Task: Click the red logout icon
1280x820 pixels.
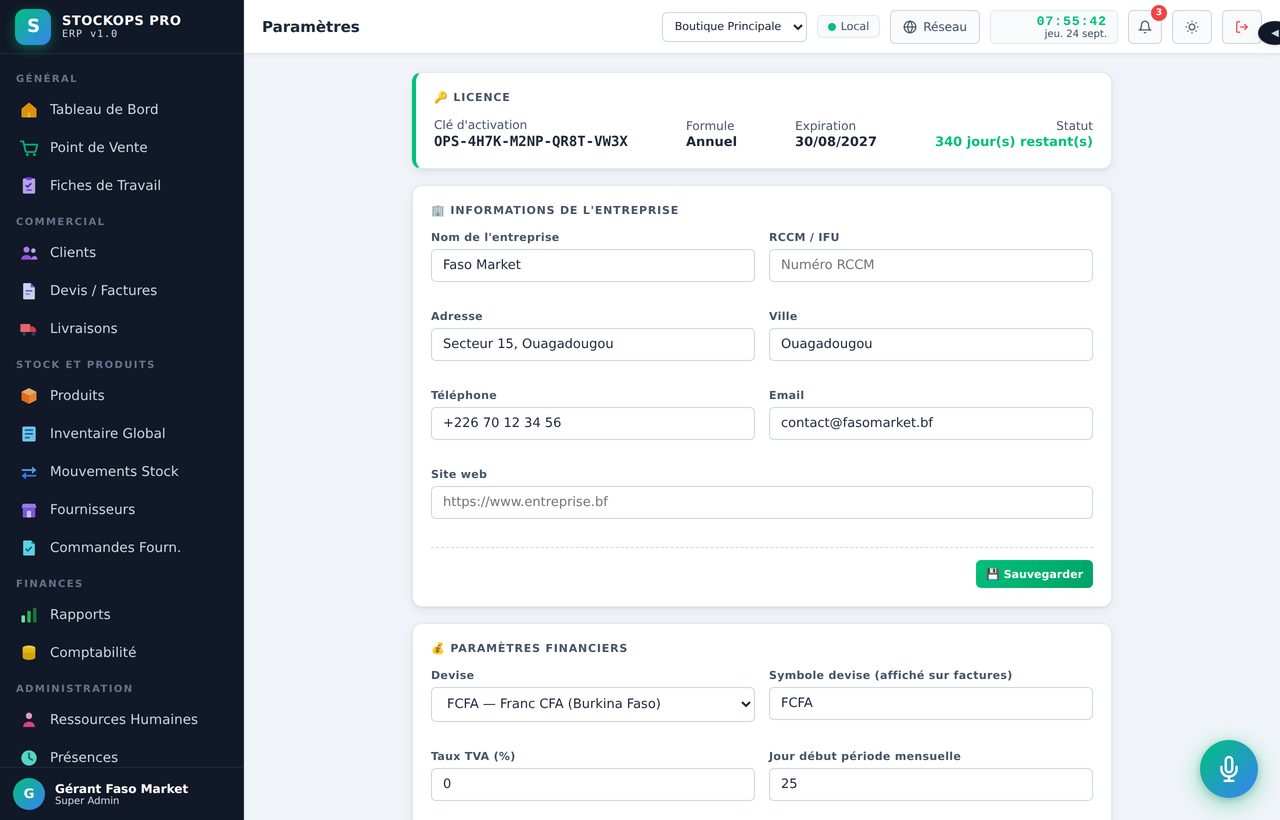Action: 1242,27
